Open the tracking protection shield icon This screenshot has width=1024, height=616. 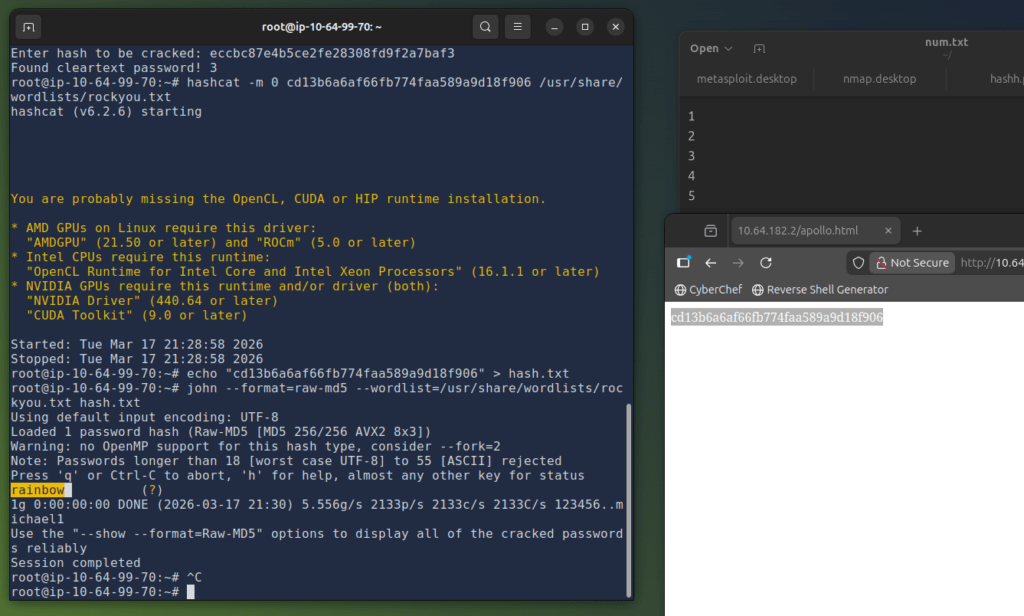858,263
